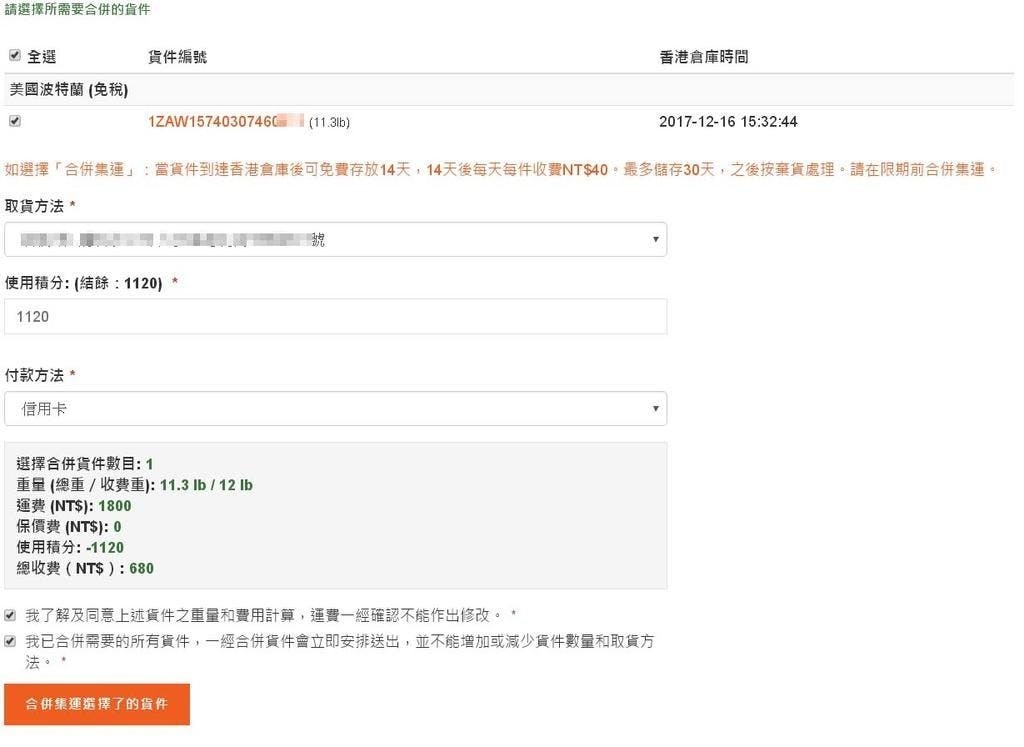Open the 取貨方法 pickup method dropdown

(335, 240)
